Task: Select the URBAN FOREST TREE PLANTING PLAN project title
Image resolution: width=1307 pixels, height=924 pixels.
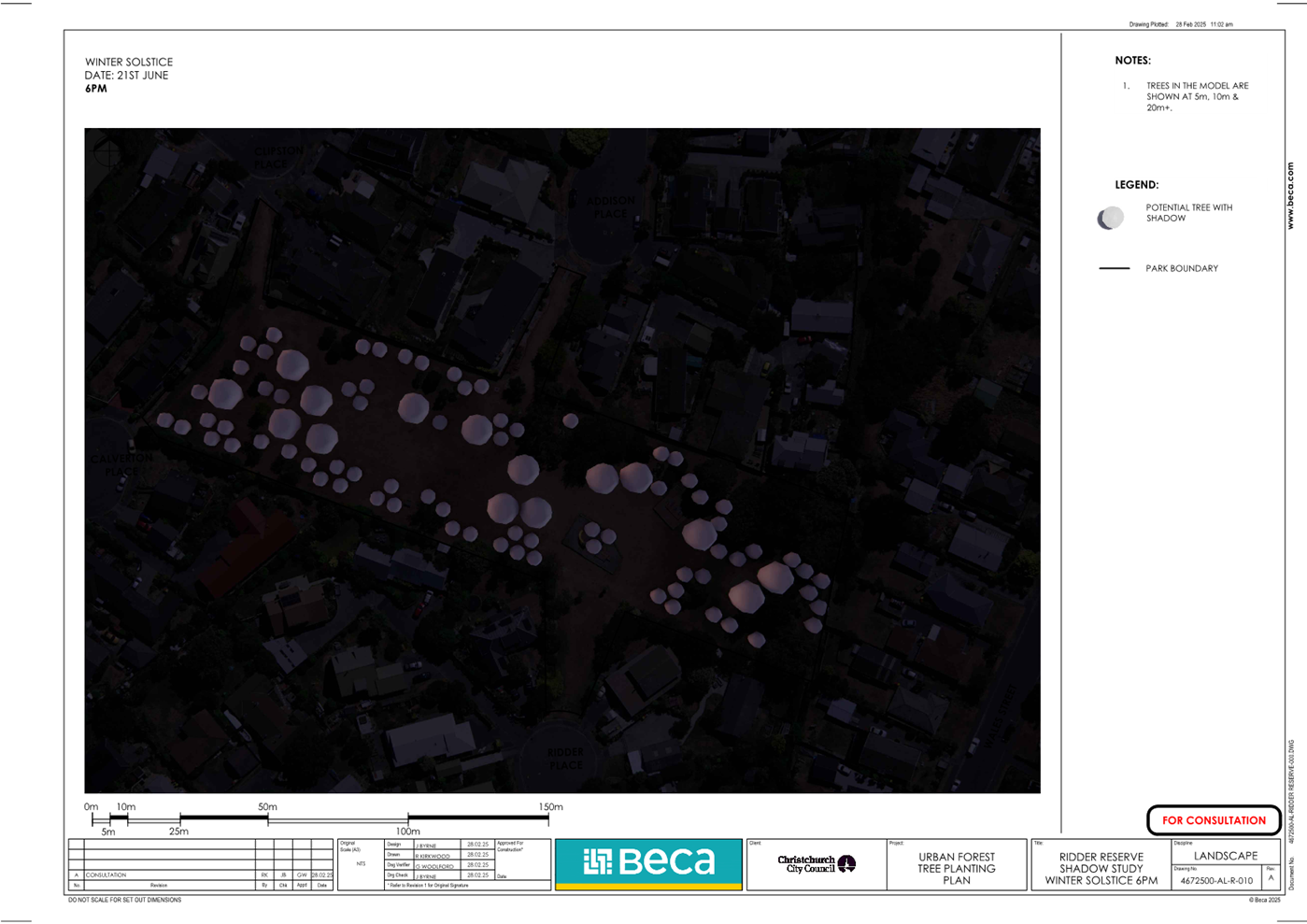Action: coord(956,867)
